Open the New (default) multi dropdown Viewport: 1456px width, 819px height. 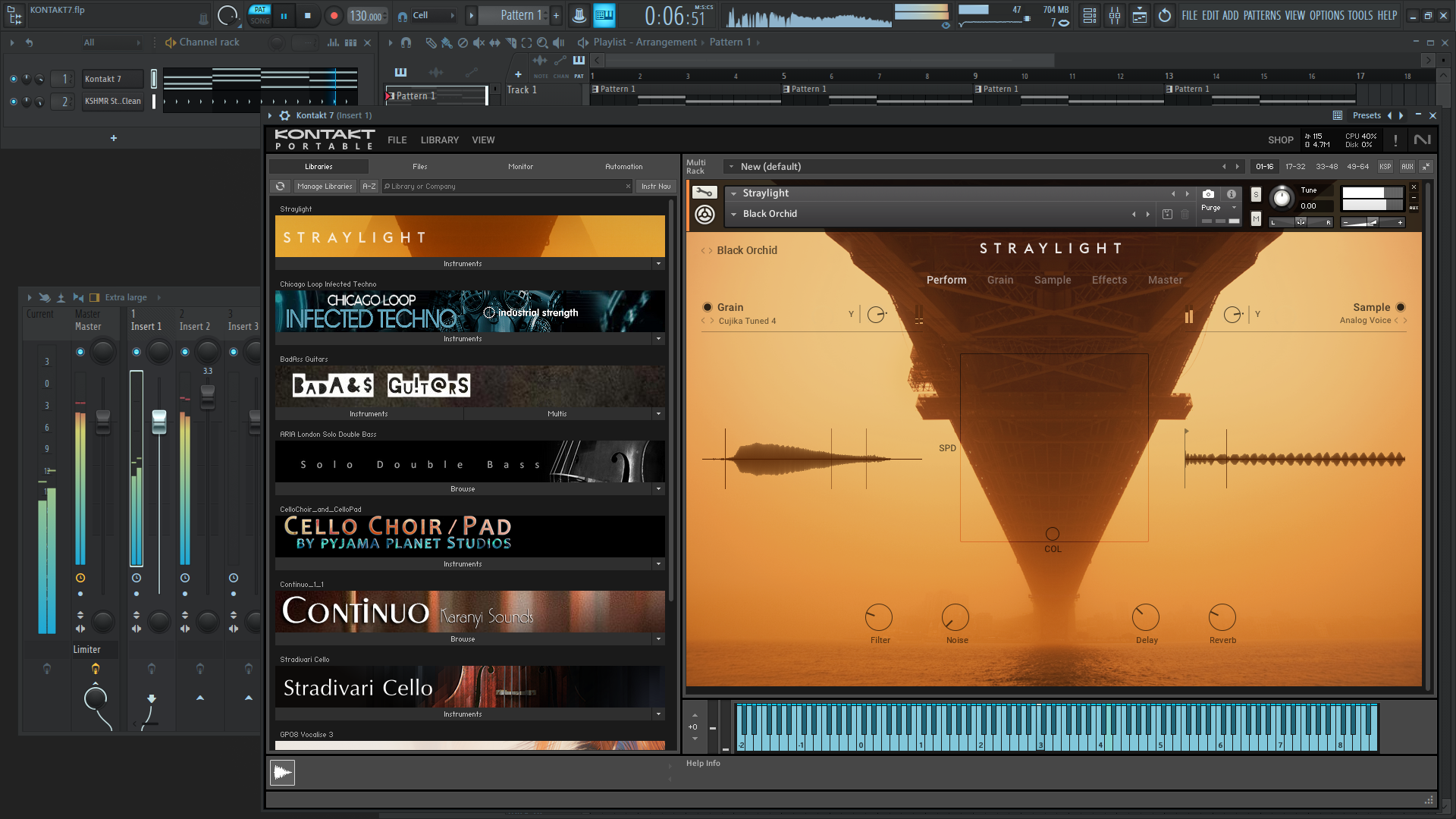[x=731, y=167]
